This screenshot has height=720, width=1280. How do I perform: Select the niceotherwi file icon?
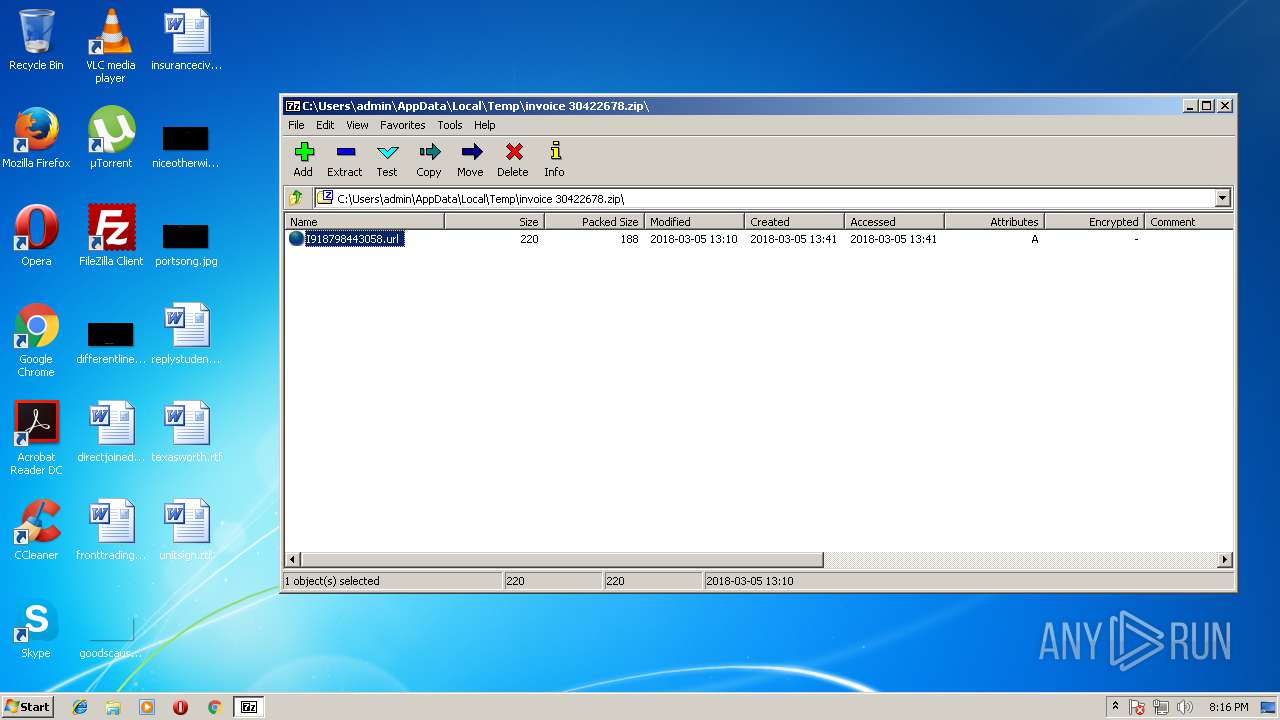click(x=186, y=146)
